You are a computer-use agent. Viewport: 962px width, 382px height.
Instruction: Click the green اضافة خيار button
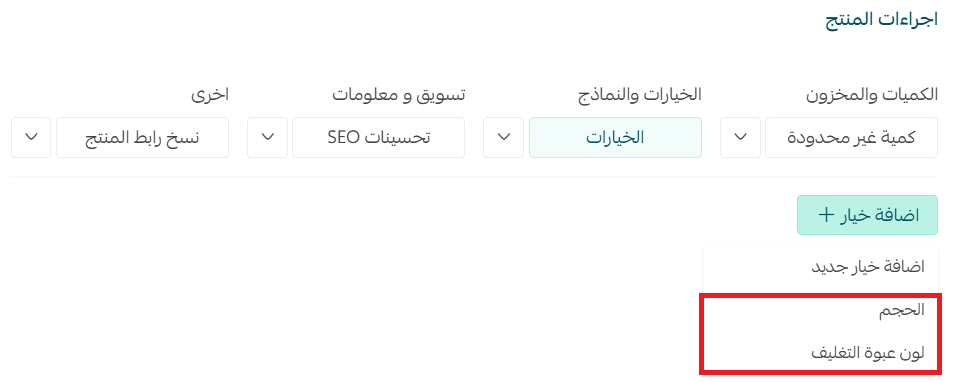pos(868,215)
